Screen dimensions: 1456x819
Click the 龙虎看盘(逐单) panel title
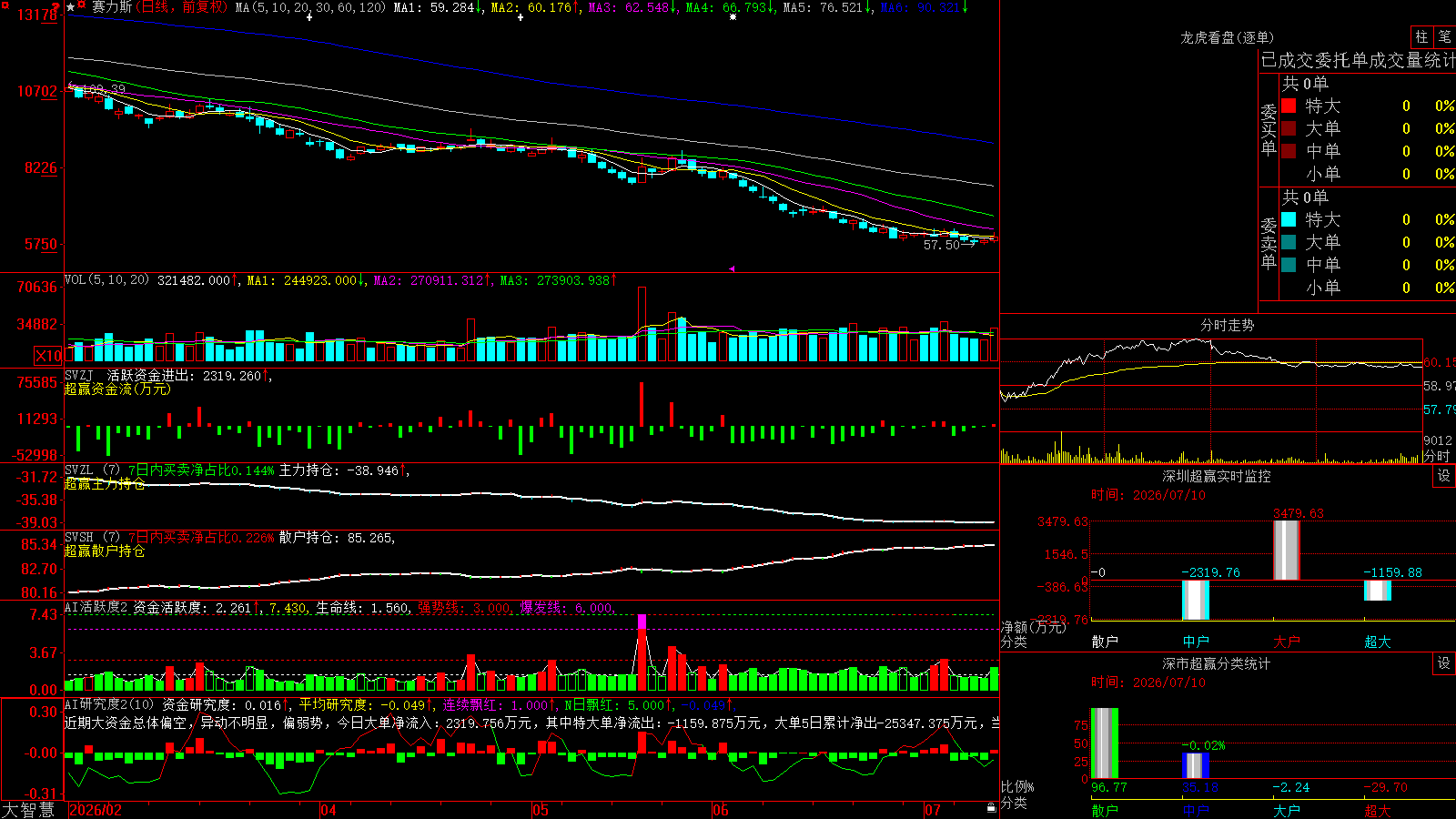1227,37
